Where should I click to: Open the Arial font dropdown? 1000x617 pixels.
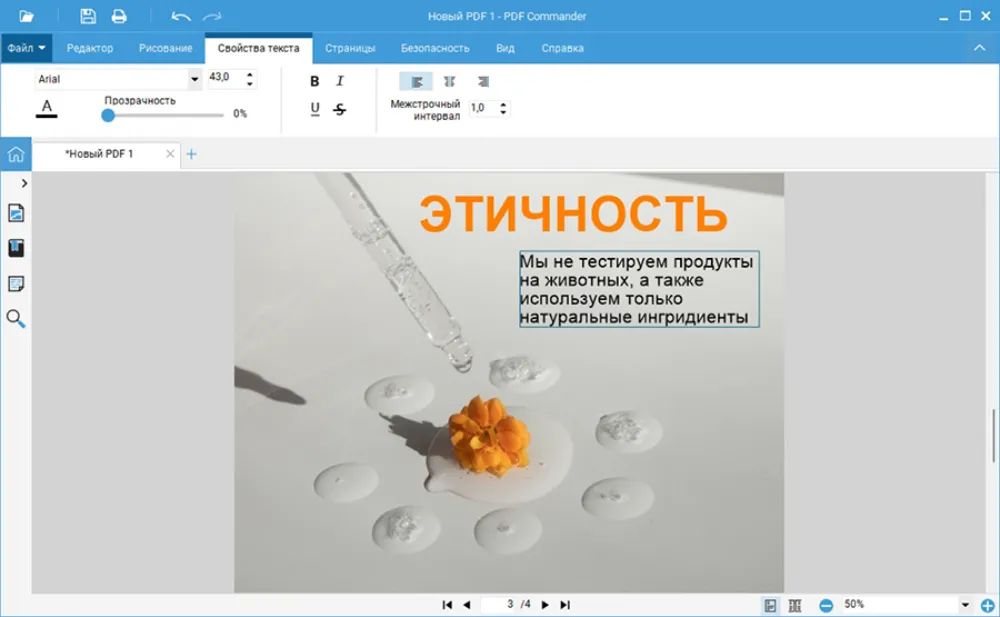194,79
